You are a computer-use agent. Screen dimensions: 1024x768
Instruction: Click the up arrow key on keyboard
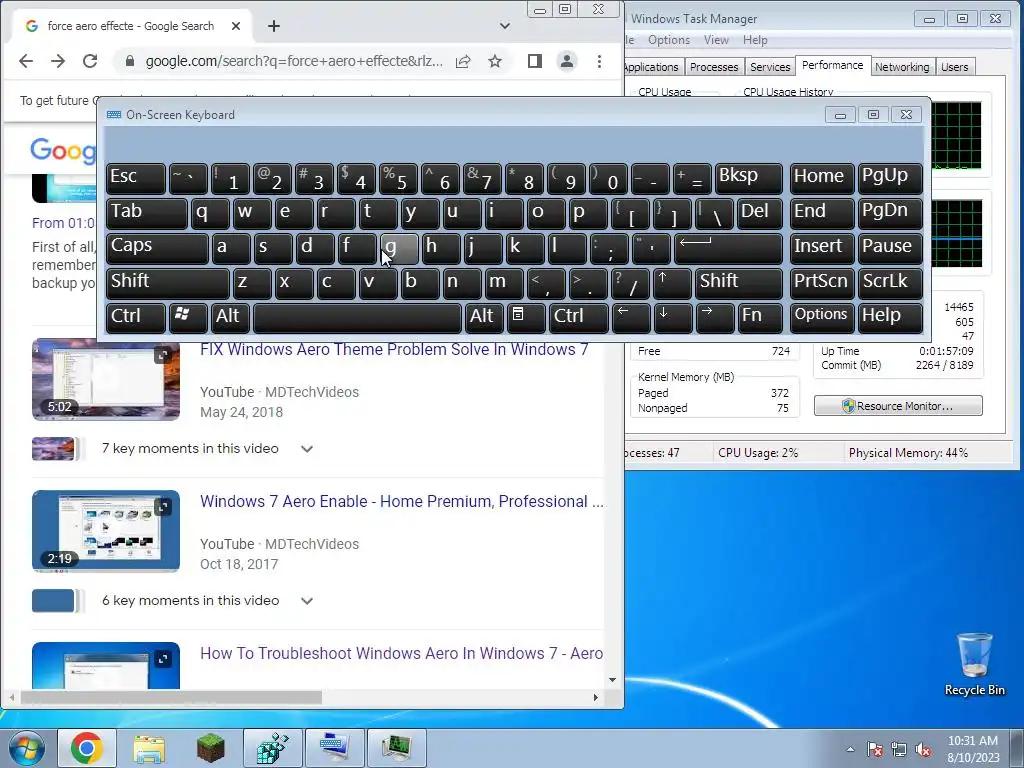click(x=671, y=282)
